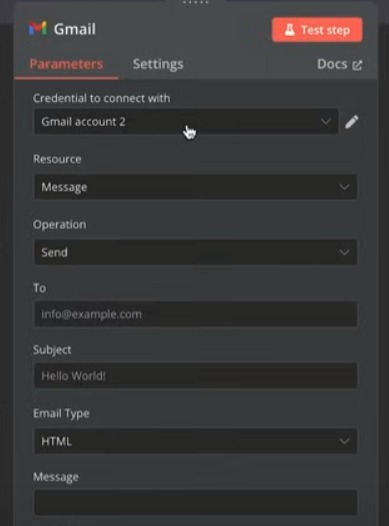
Task: Open the Email Type dropdown showing HTML
Action: [x=196, y=441]
